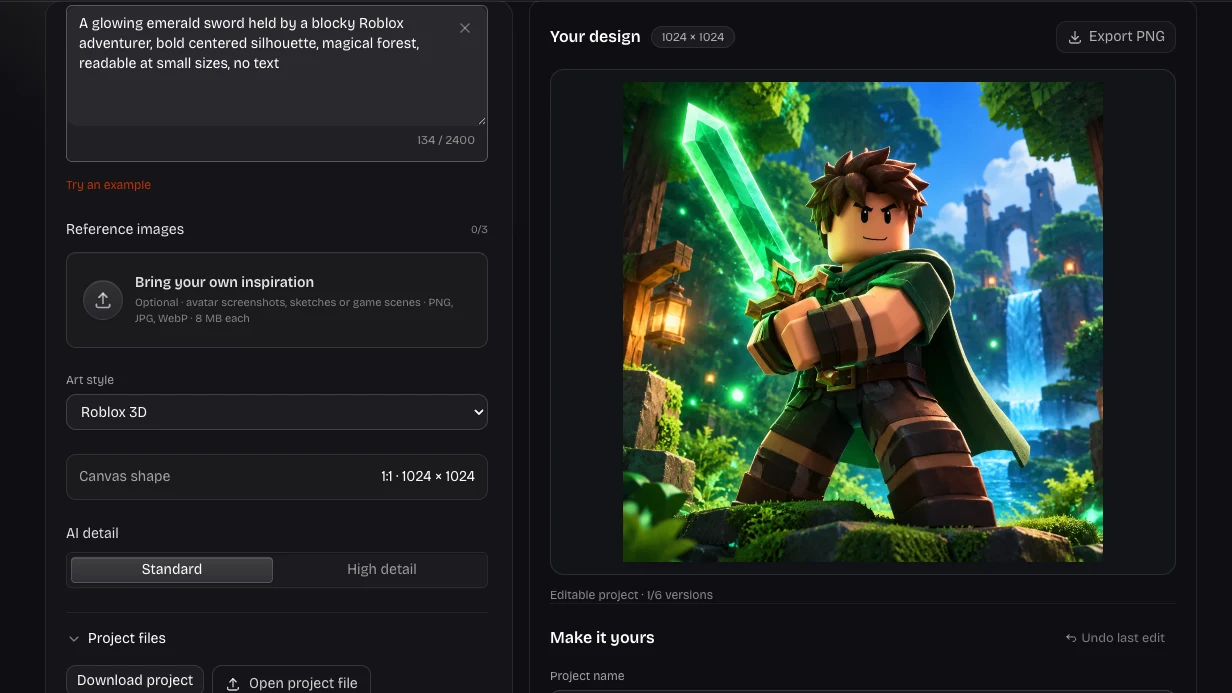Click the Project name label
This screenshot has width=1232, height=693.
click(587, 676)
